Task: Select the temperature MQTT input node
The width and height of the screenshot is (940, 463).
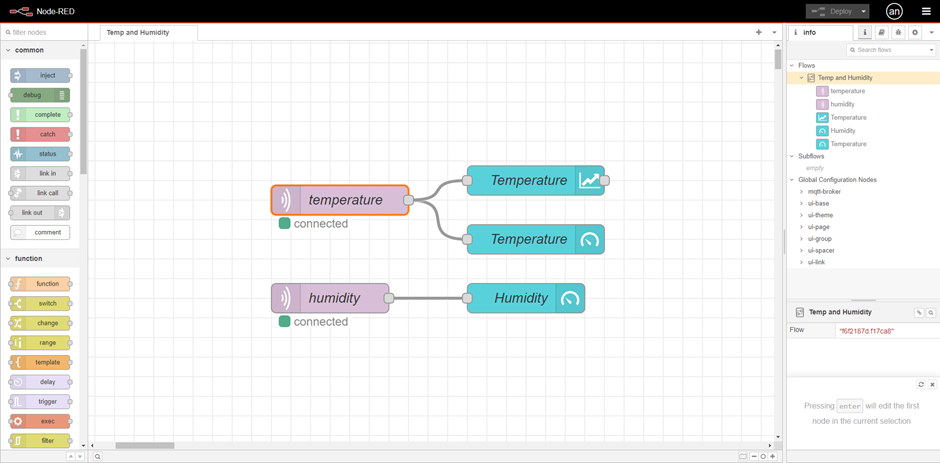Action: coord(340,200)
